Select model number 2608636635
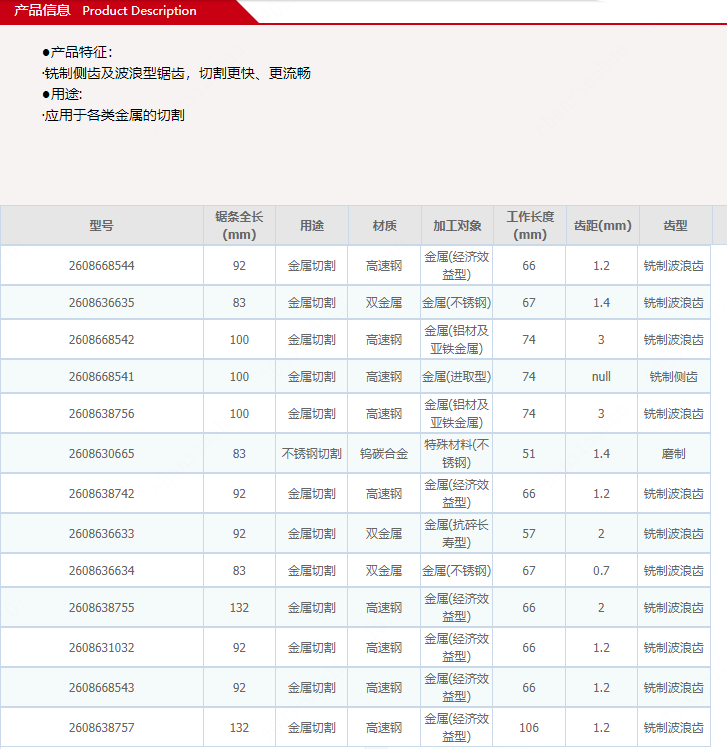 click(101, 303)
